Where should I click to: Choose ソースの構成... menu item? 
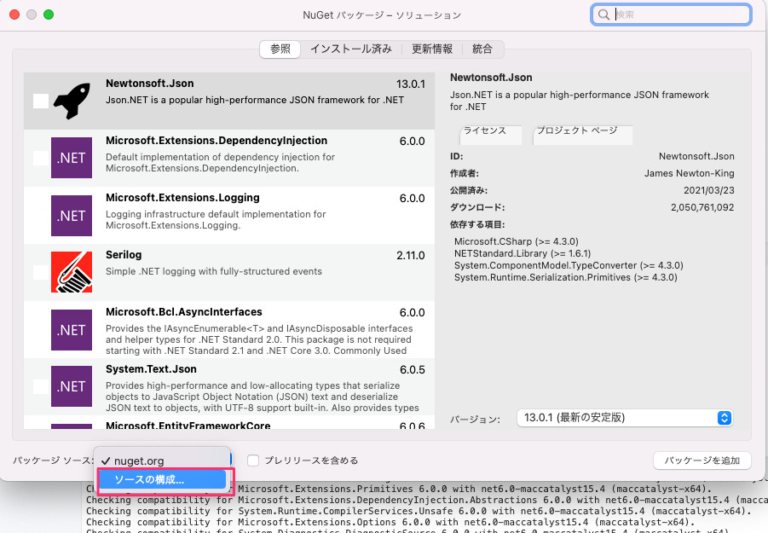coord(162,480)
